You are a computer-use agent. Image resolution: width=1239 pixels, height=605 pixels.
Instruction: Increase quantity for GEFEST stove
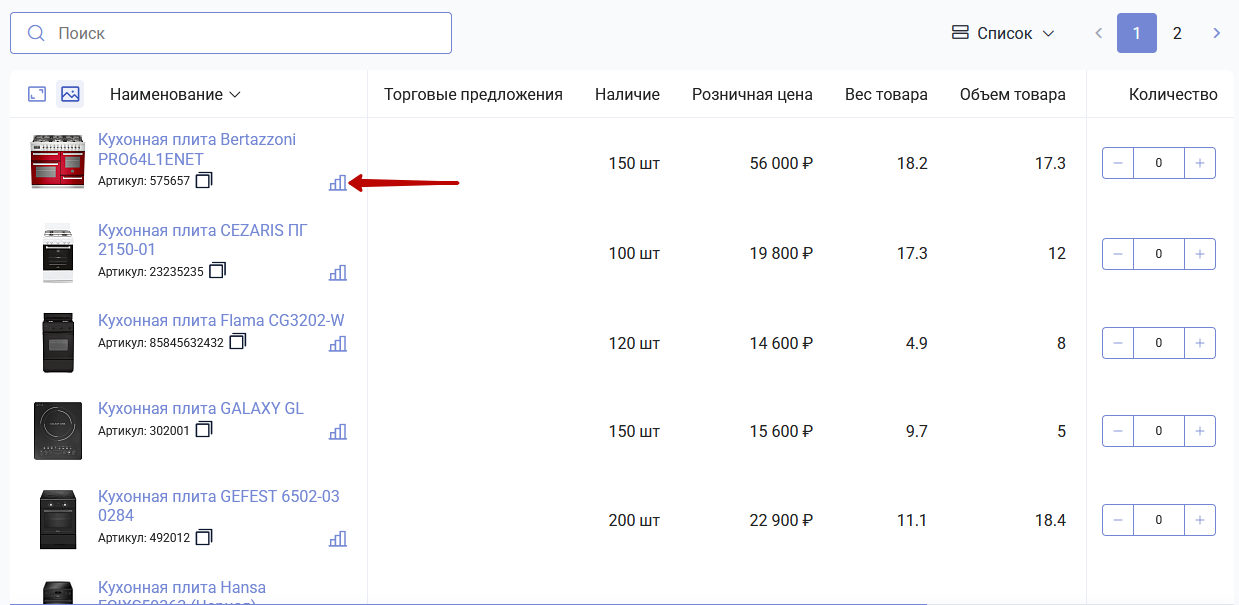click(1200, 520)
